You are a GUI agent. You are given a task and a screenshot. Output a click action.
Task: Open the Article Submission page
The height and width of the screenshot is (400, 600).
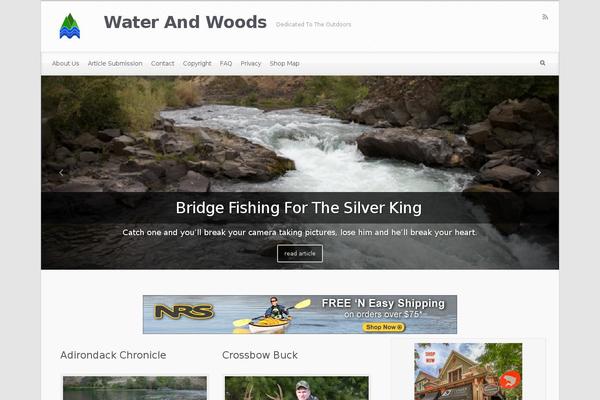[x=115, y=64]
